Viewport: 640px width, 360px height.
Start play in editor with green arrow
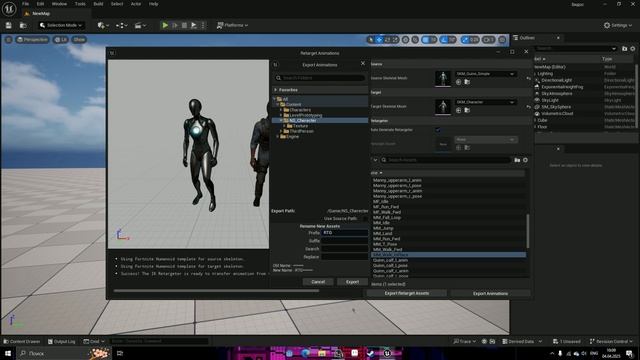pyautogui.click(x=165, y=25)
